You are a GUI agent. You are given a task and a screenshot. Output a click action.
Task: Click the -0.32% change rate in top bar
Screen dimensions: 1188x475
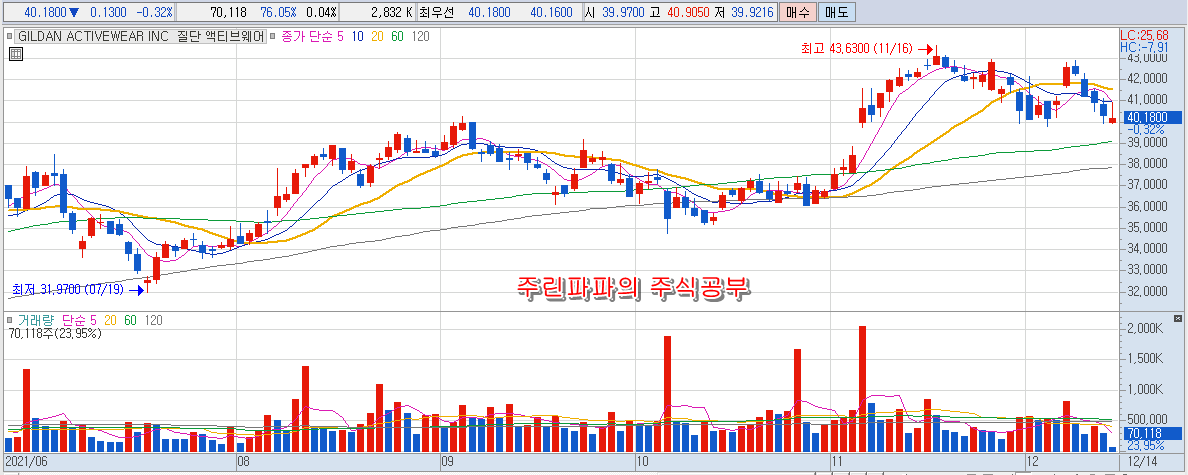point(155,12)
